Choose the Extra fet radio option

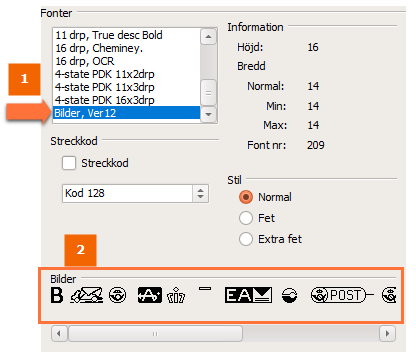[x=246, y=239]
